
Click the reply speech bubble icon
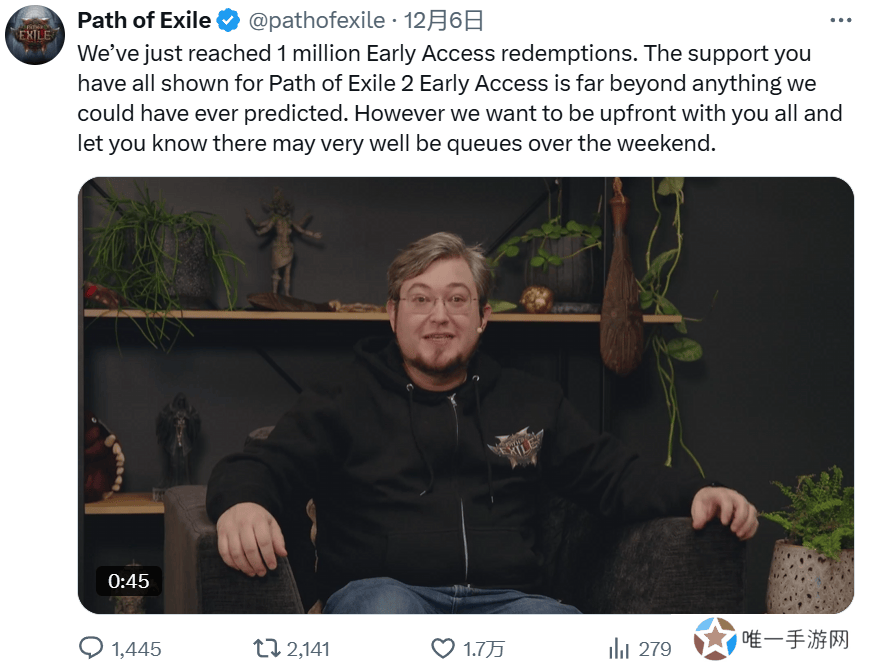tap(91, 648)
